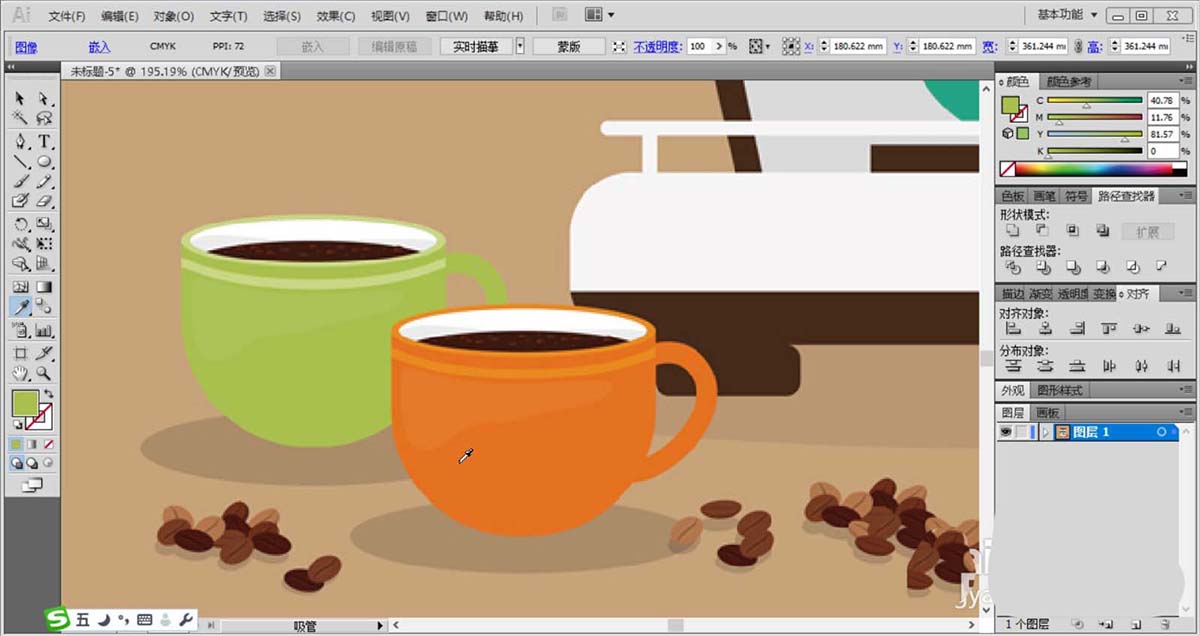Click the 不透明度 link
Viewport: 1200px width, 636px height.
(x=657, y=47)
